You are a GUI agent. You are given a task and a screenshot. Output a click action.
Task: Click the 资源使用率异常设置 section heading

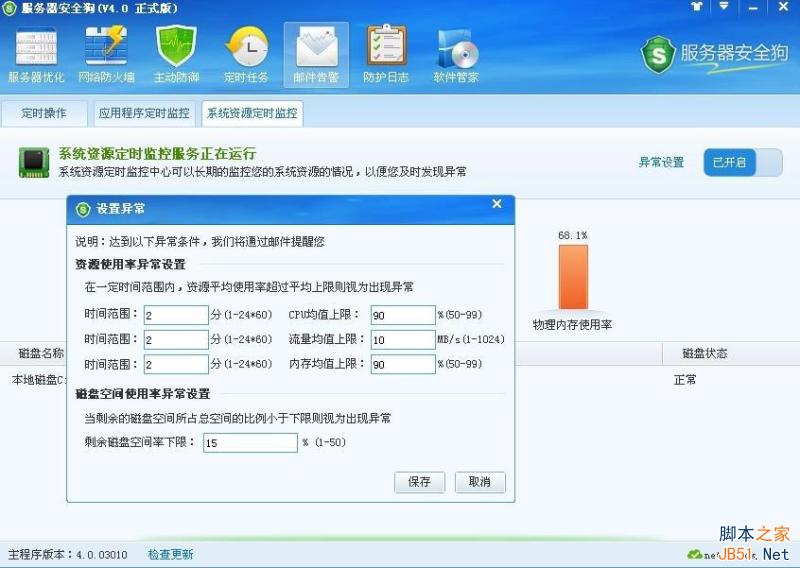tap(131, 264)
